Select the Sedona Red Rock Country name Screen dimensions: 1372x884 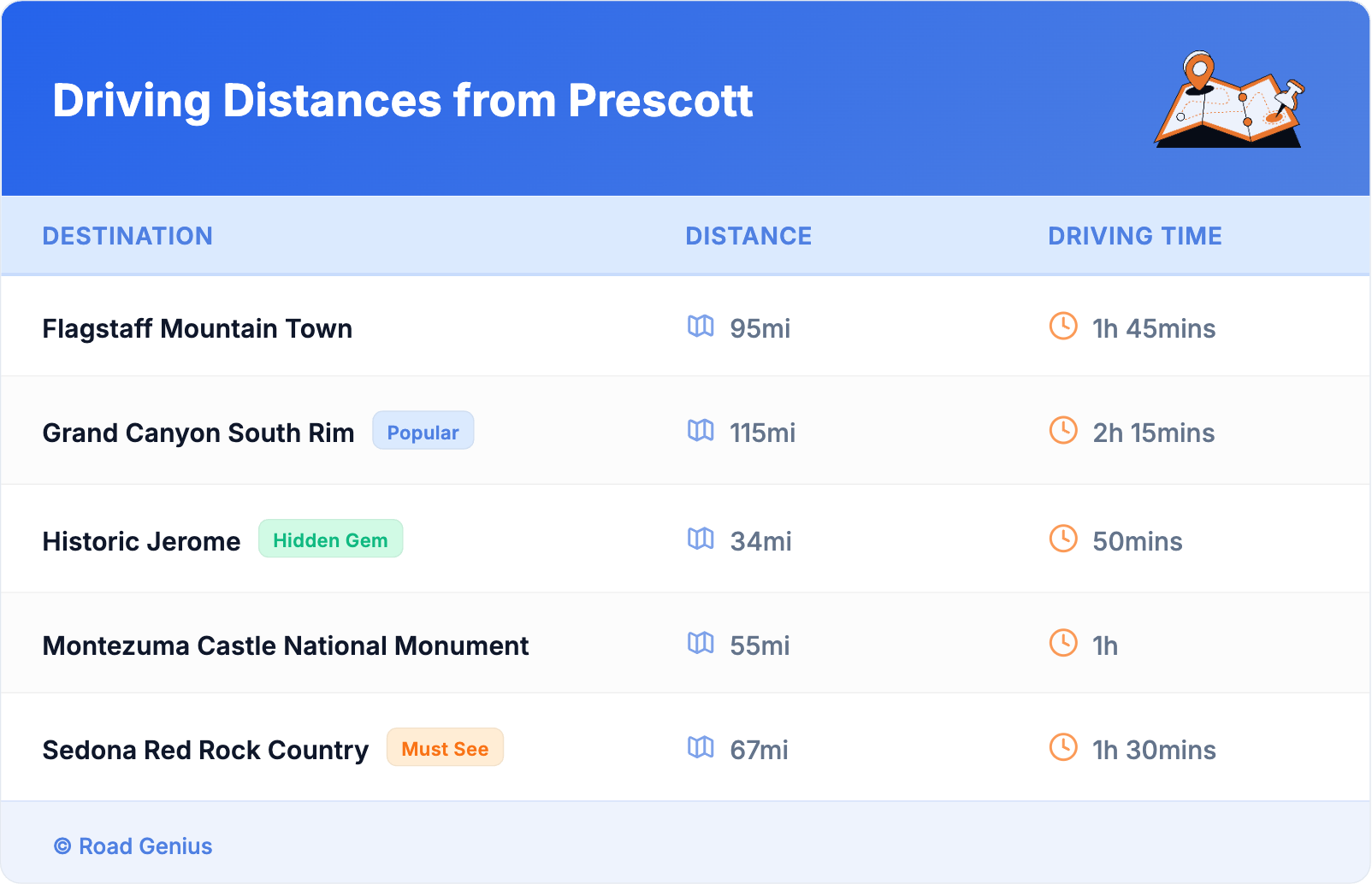click(x=205, y=750)
